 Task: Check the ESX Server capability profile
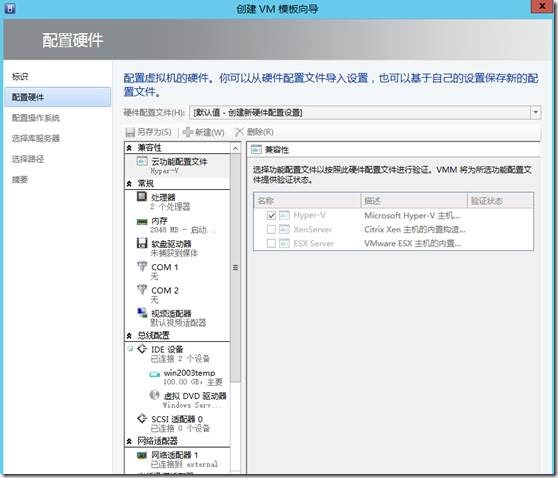pyautogui.click(x=271, y=244)
